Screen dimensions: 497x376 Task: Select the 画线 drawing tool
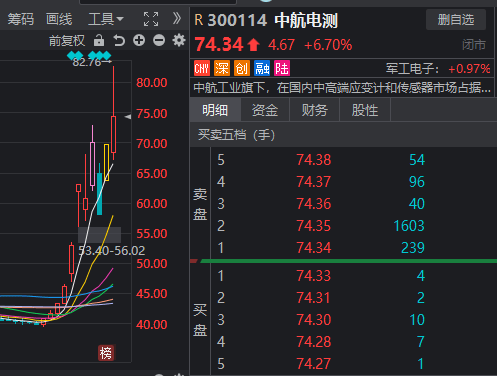[x=59, y=19]
